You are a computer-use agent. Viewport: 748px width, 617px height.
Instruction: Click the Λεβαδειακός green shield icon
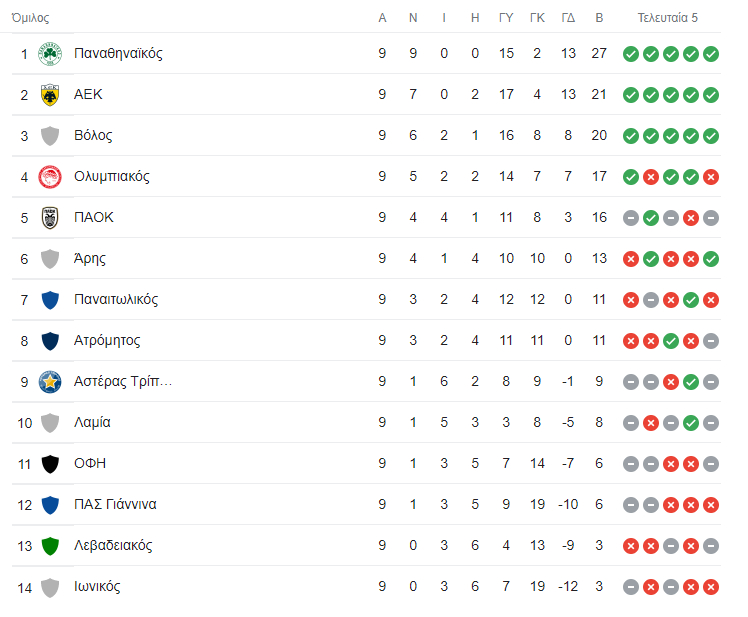pos(50,546)
